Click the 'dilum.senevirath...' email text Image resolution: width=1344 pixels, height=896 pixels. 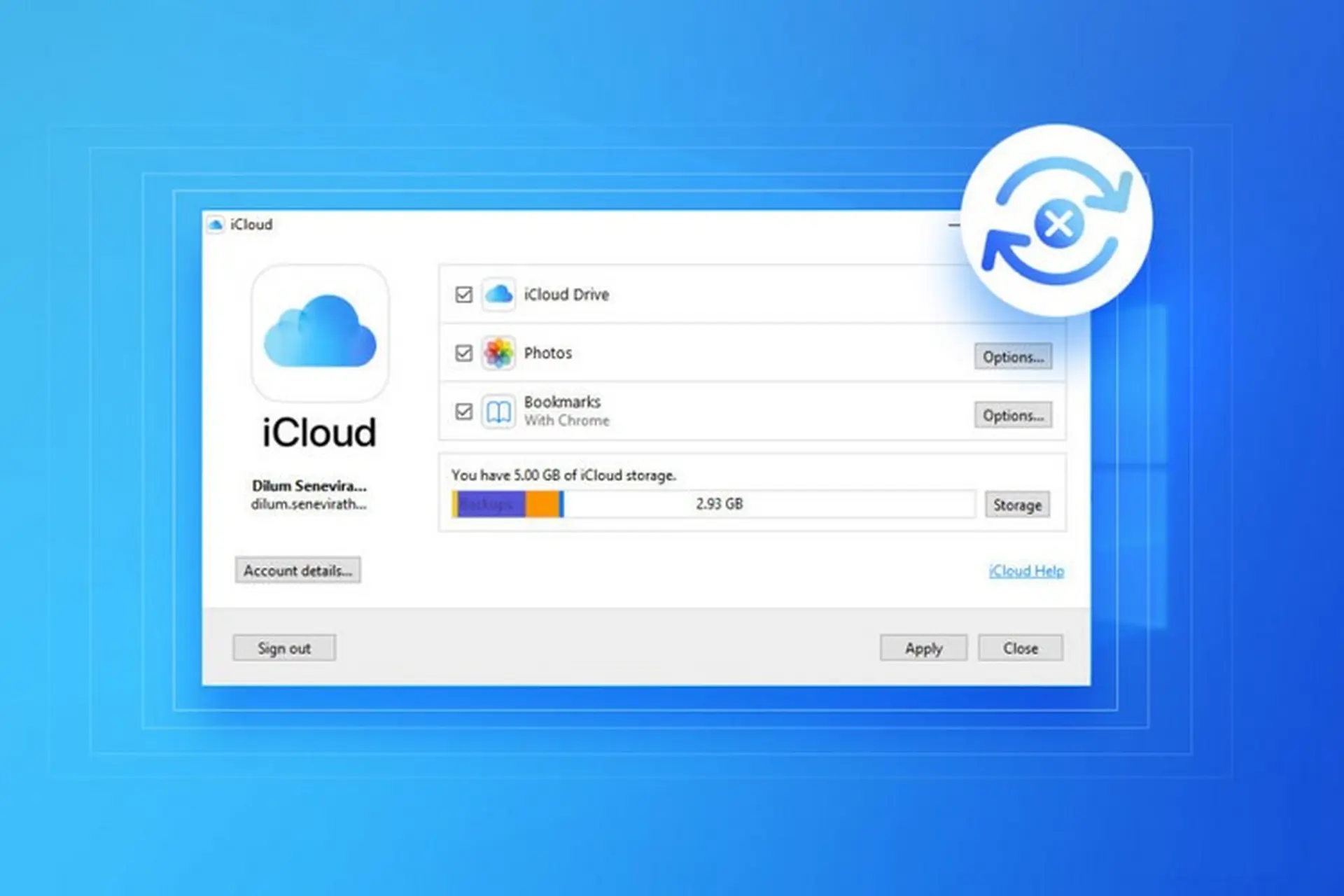coord(309,504)
